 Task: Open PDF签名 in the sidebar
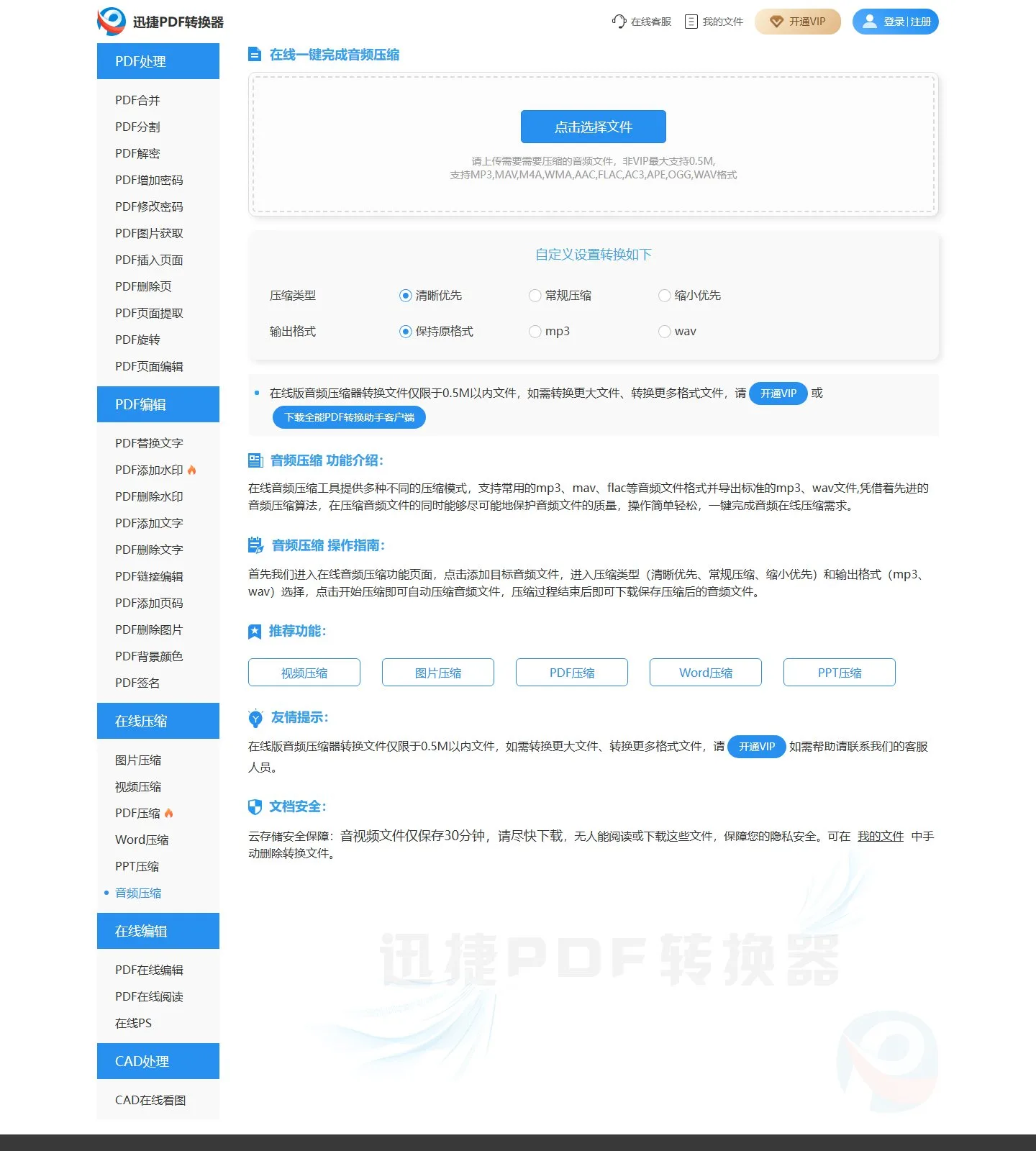pos(137,683)
